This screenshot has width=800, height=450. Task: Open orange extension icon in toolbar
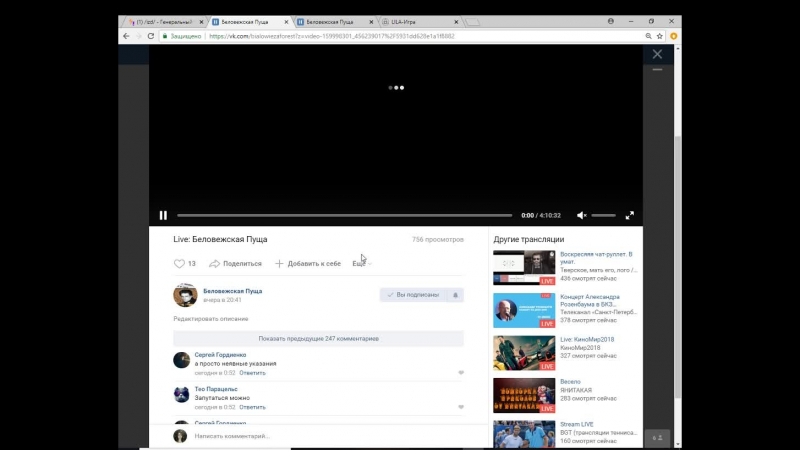[x=673, y=36]
